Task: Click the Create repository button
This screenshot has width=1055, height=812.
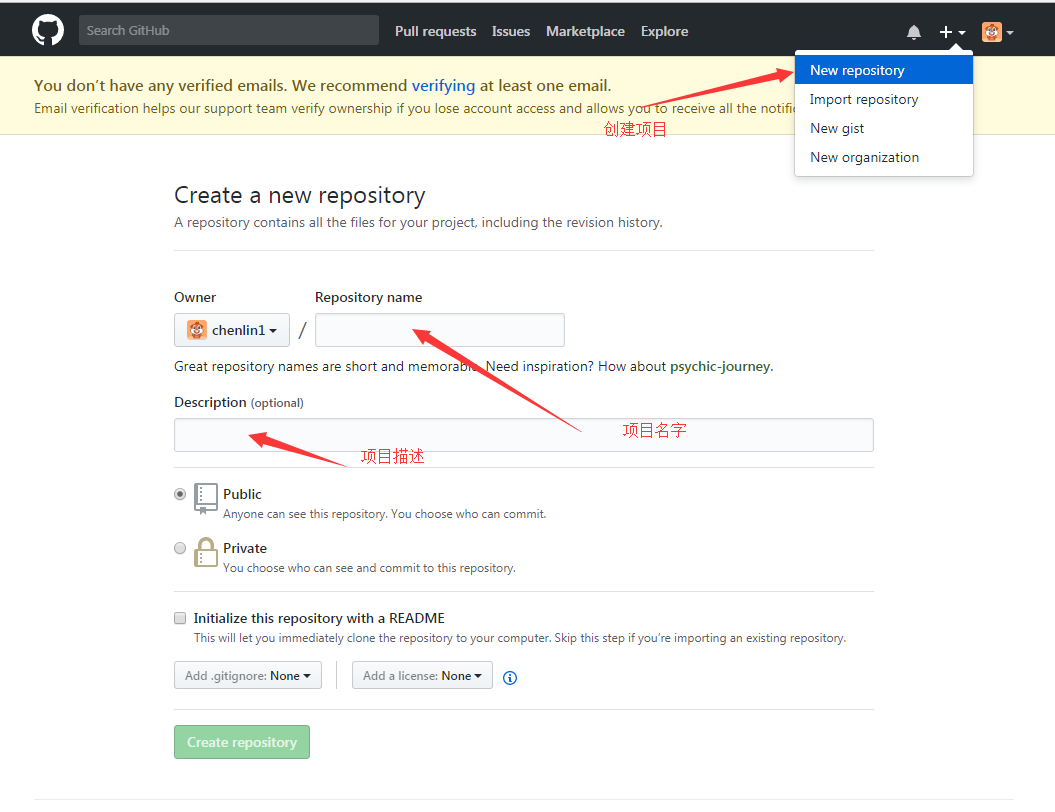Action: point(242,741)
